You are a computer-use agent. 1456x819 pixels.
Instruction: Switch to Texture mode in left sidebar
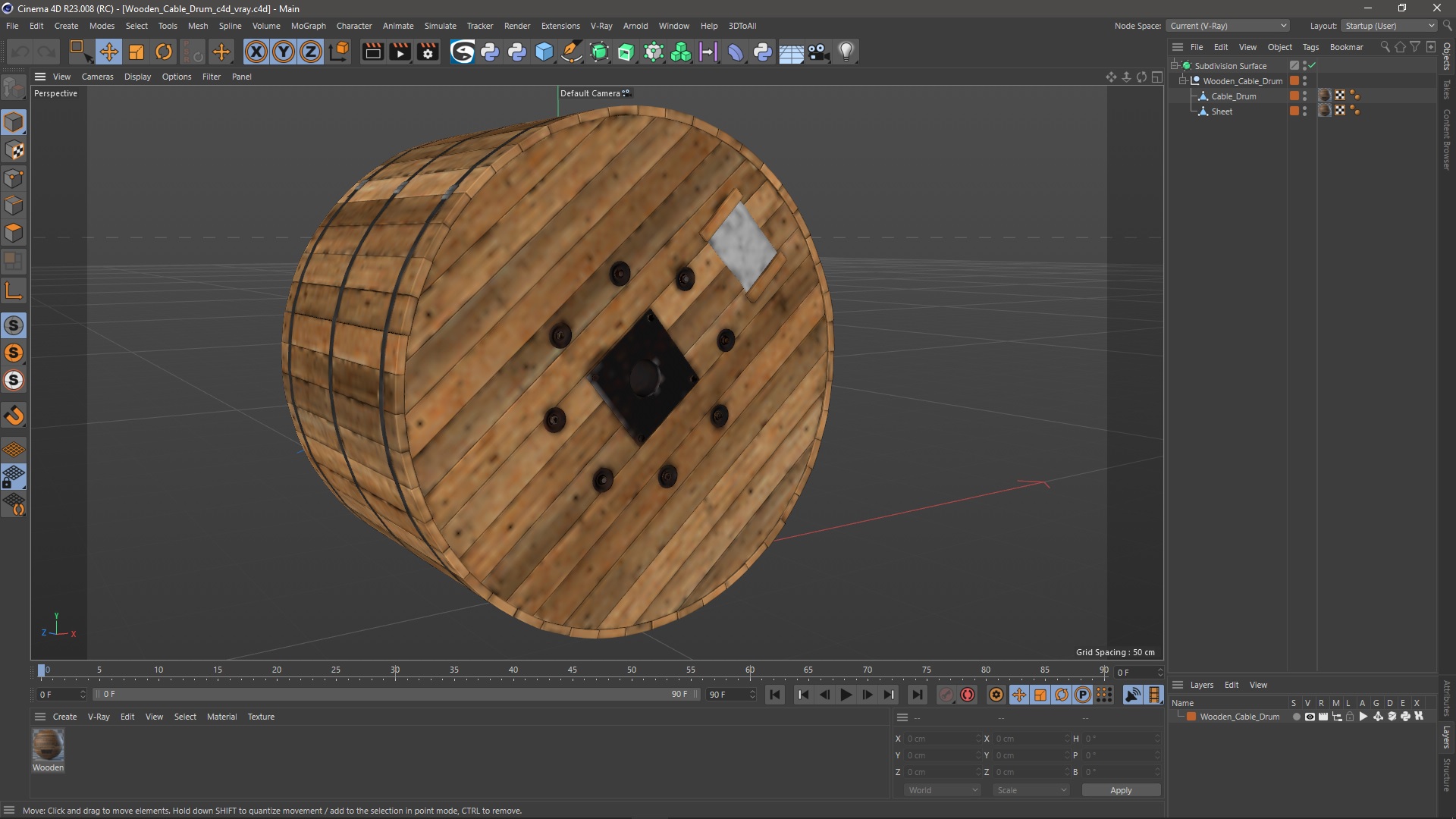click(14, 150)
